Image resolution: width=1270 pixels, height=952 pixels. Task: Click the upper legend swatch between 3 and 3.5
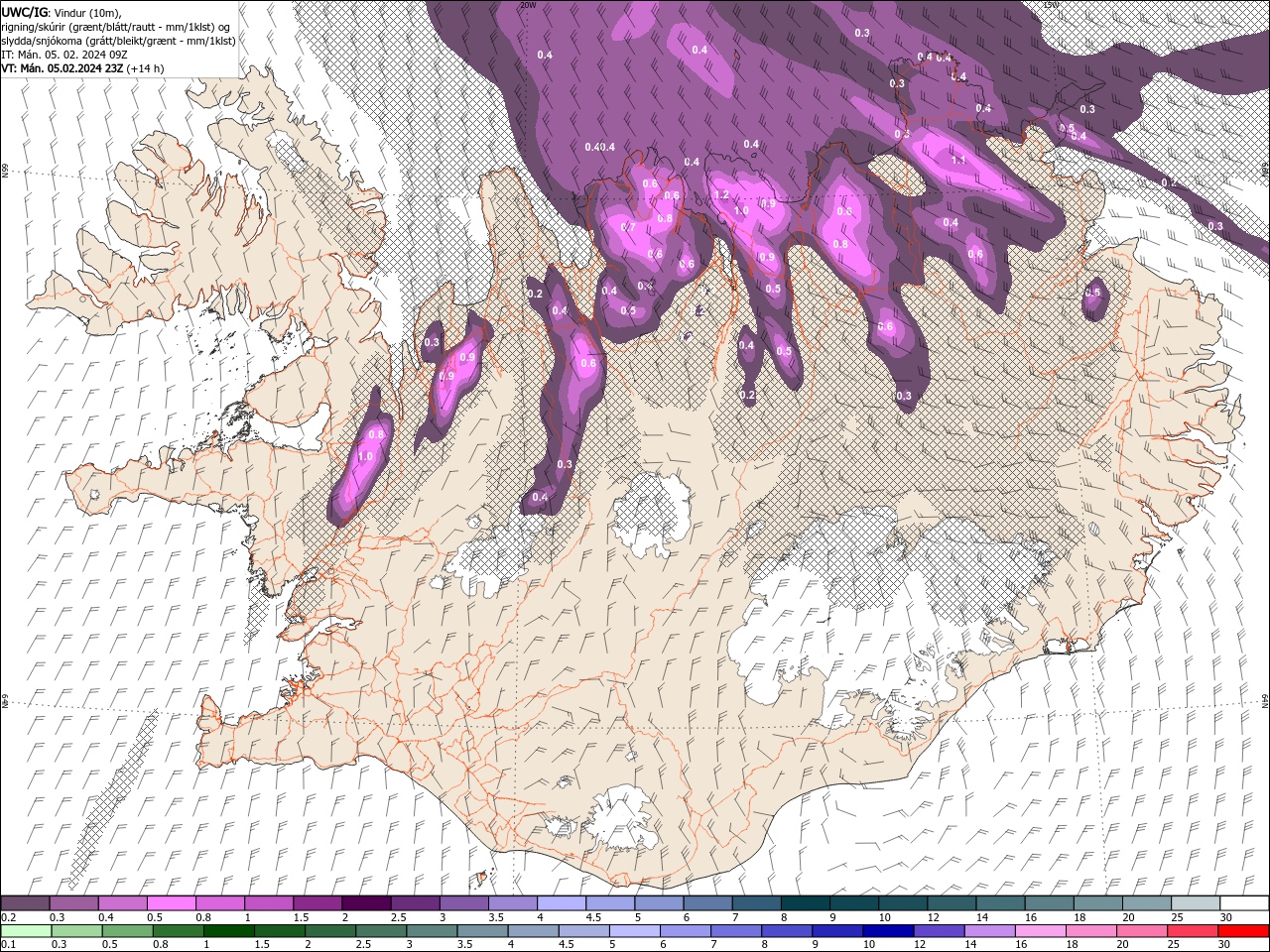[463, 903]
